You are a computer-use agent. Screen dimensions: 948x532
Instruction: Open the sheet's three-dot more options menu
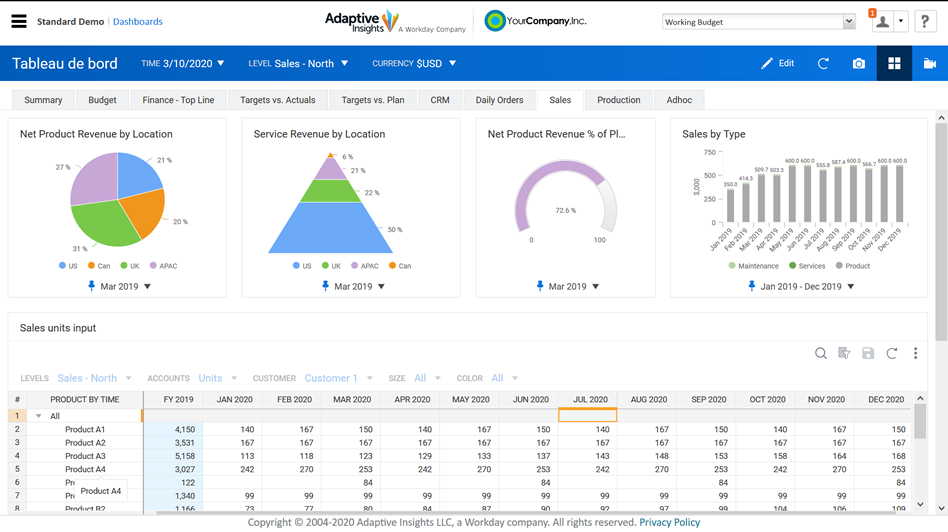coord(915,353)
